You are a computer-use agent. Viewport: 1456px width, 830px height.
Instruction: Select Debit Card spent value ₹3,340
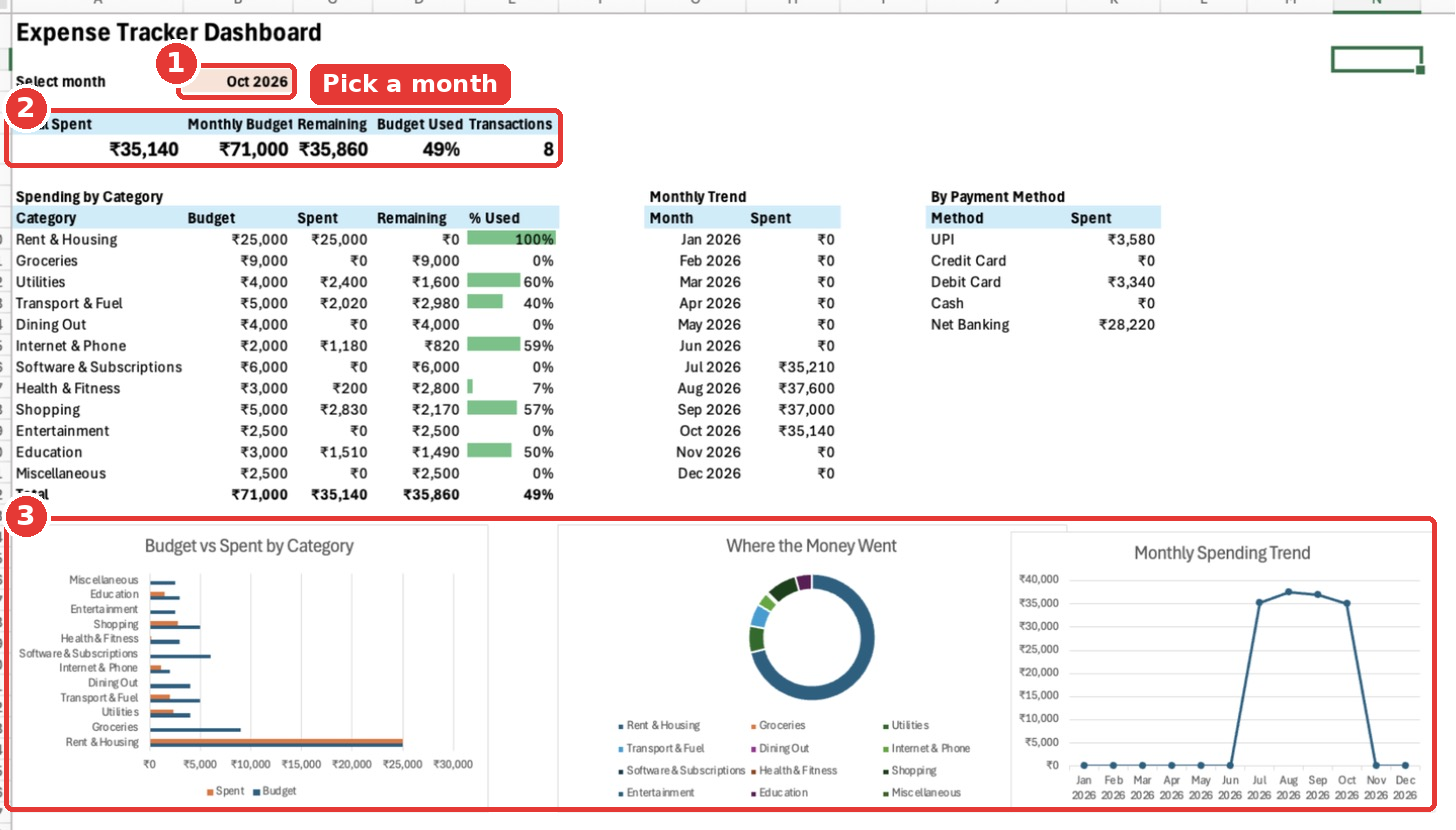coord(1131,282)
